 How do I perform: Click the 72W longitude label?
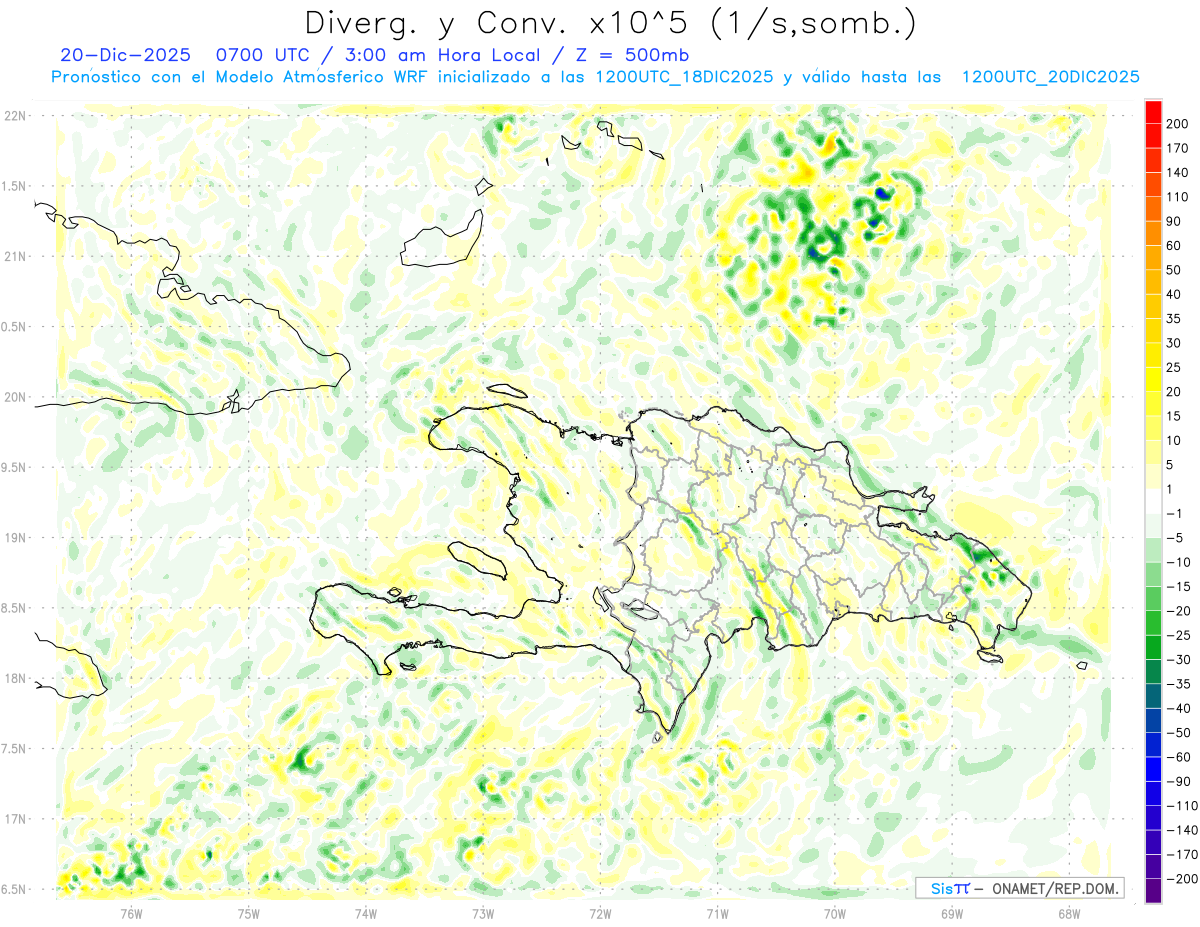pyautogui.click(x=600, y=912)
